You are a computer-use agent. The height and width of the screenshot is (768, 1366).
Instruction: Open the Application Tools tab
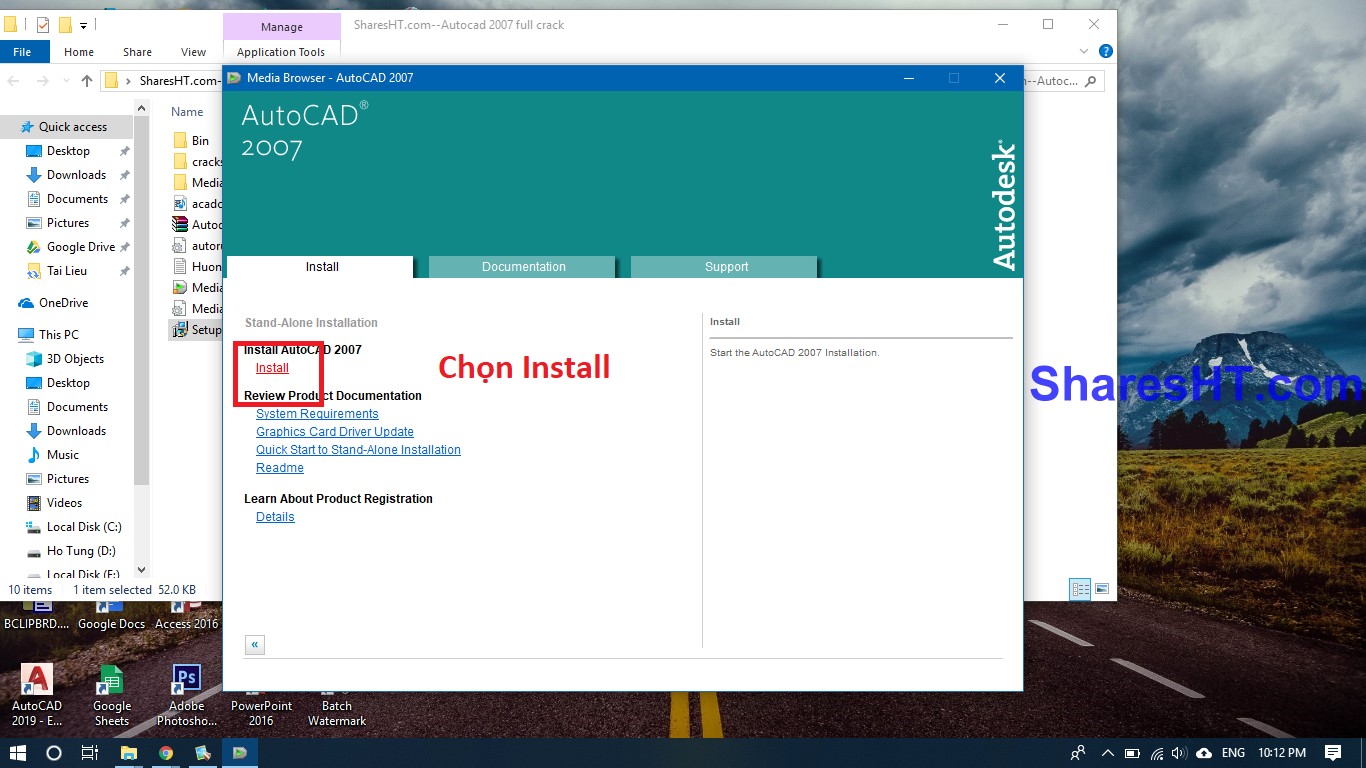click(281, 52)
